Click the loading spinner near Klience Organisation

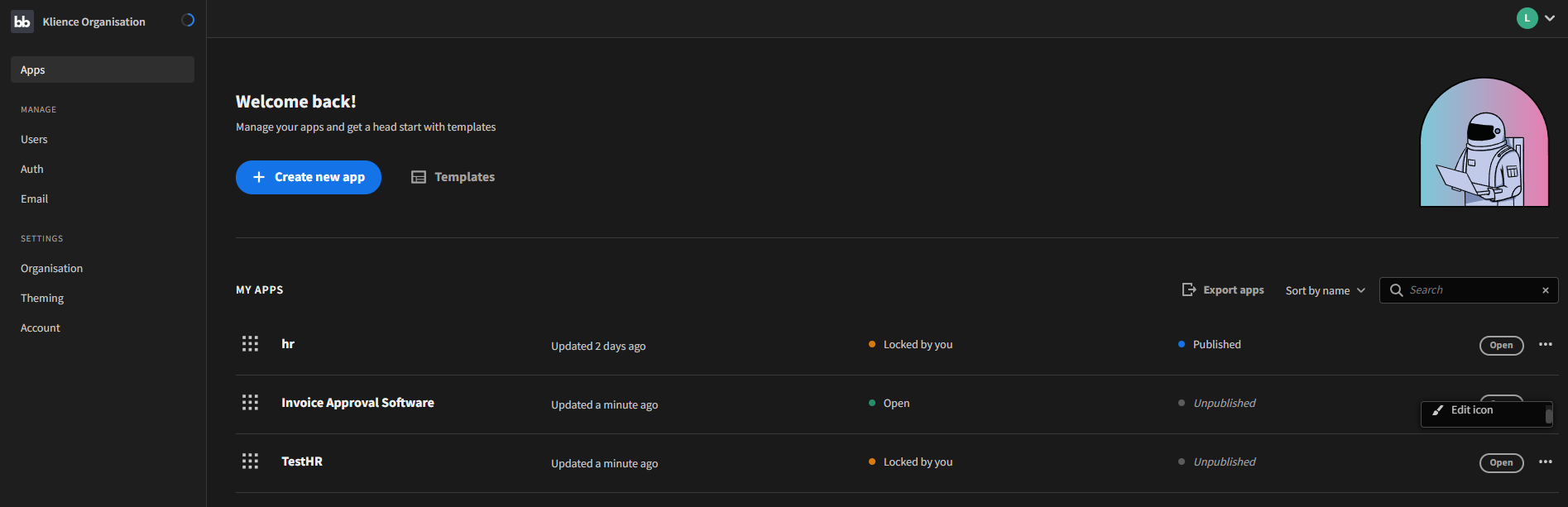point(188,20)
